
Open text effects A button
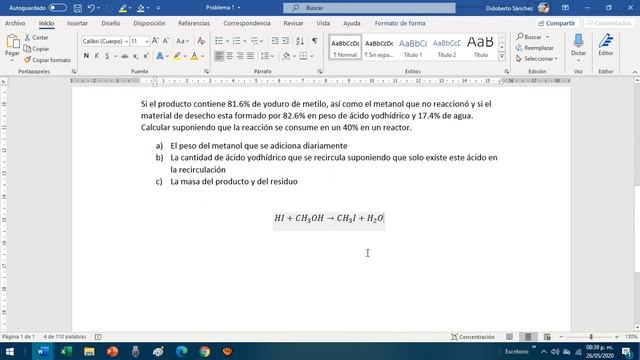pyautogui.click(x=160, y=56)
